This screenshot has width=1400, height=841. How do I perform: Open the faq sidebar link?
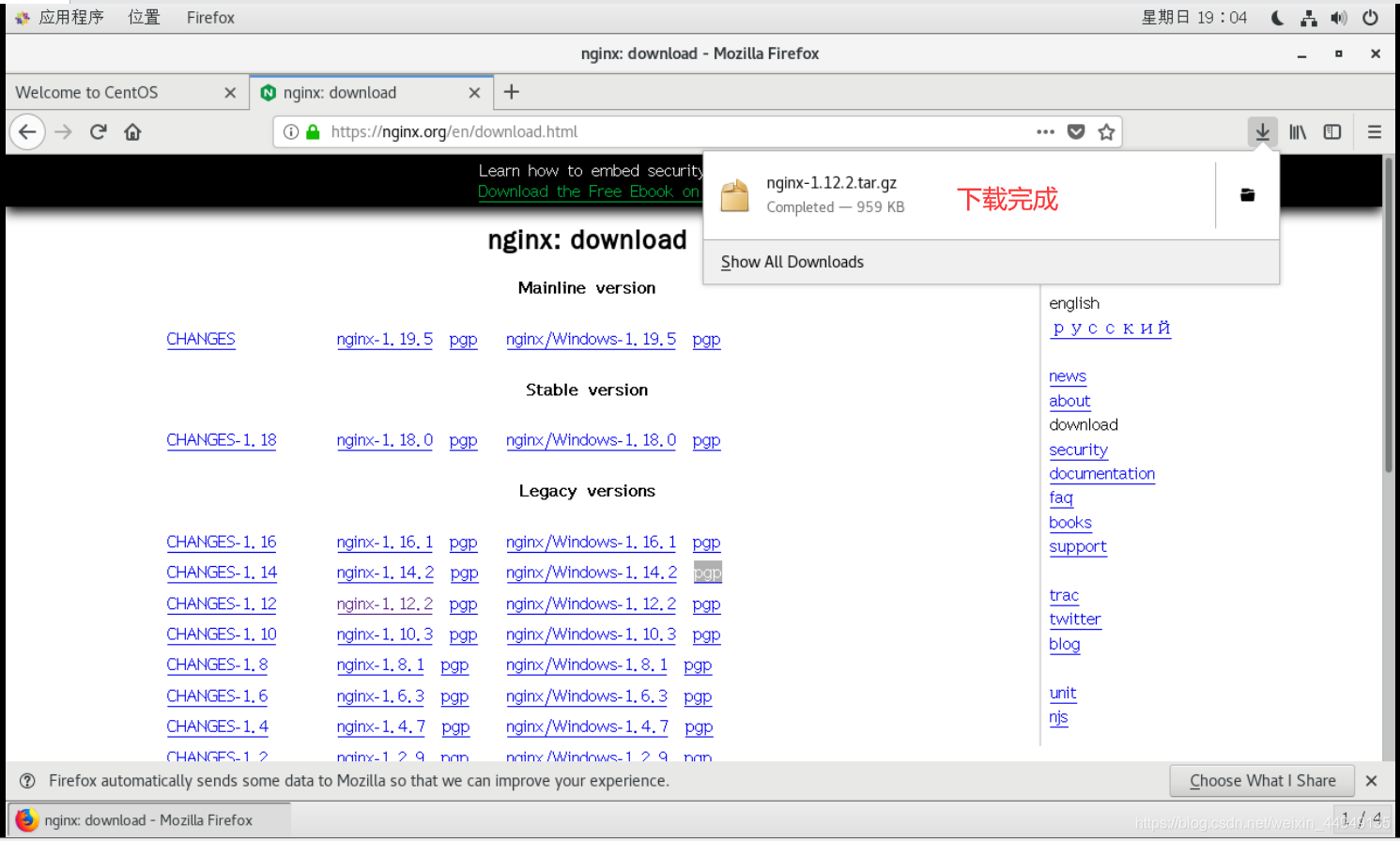click(x=1061, y=498)
